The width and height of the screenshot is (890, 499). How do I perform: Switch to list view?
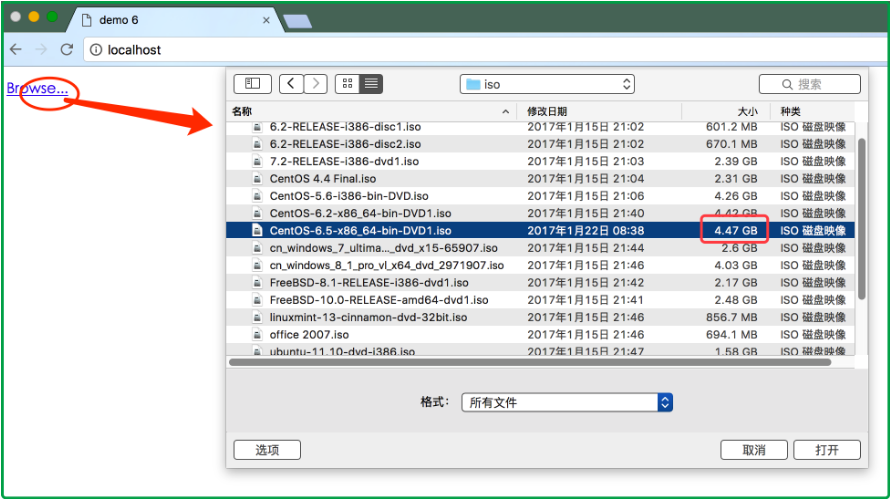(371, 84)
